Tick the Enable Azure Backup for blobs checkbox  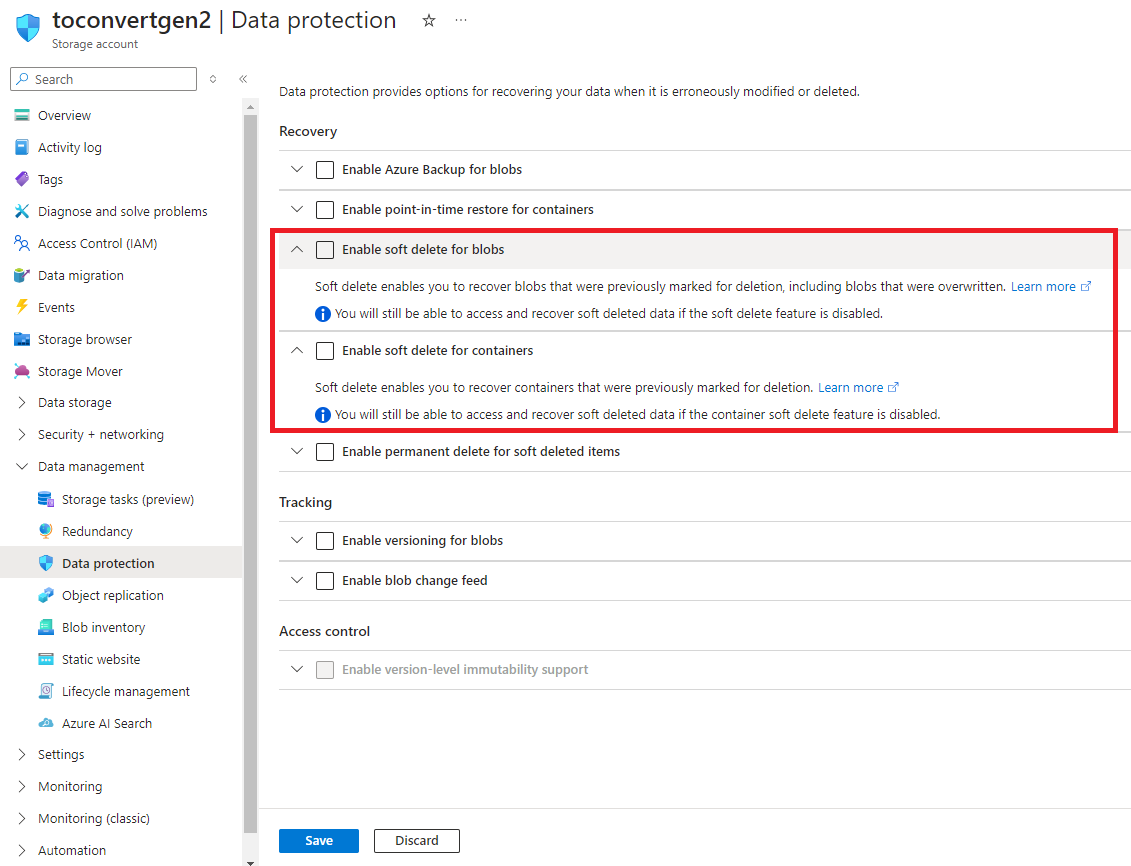tap(325, 170)
